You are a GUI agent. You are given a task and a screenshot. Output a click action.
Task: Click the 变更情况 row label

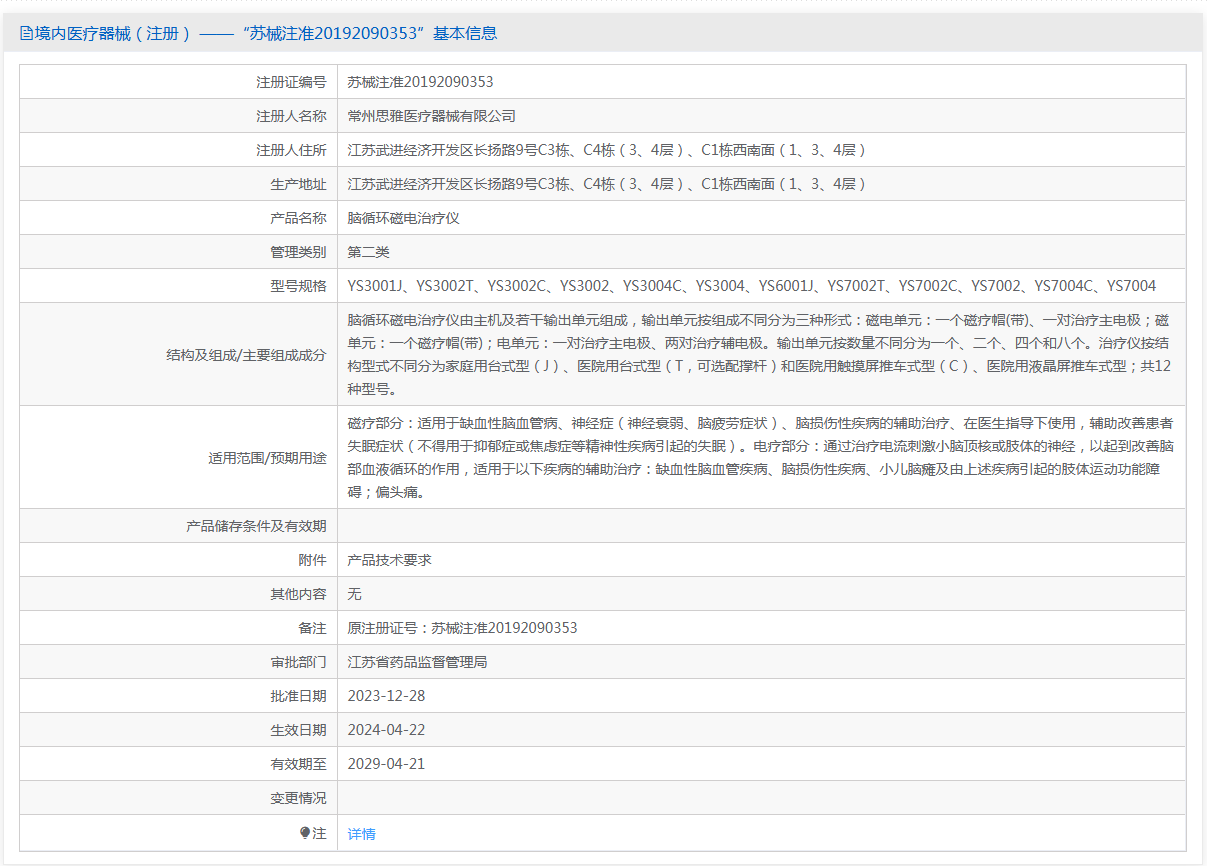pos(297,798)
